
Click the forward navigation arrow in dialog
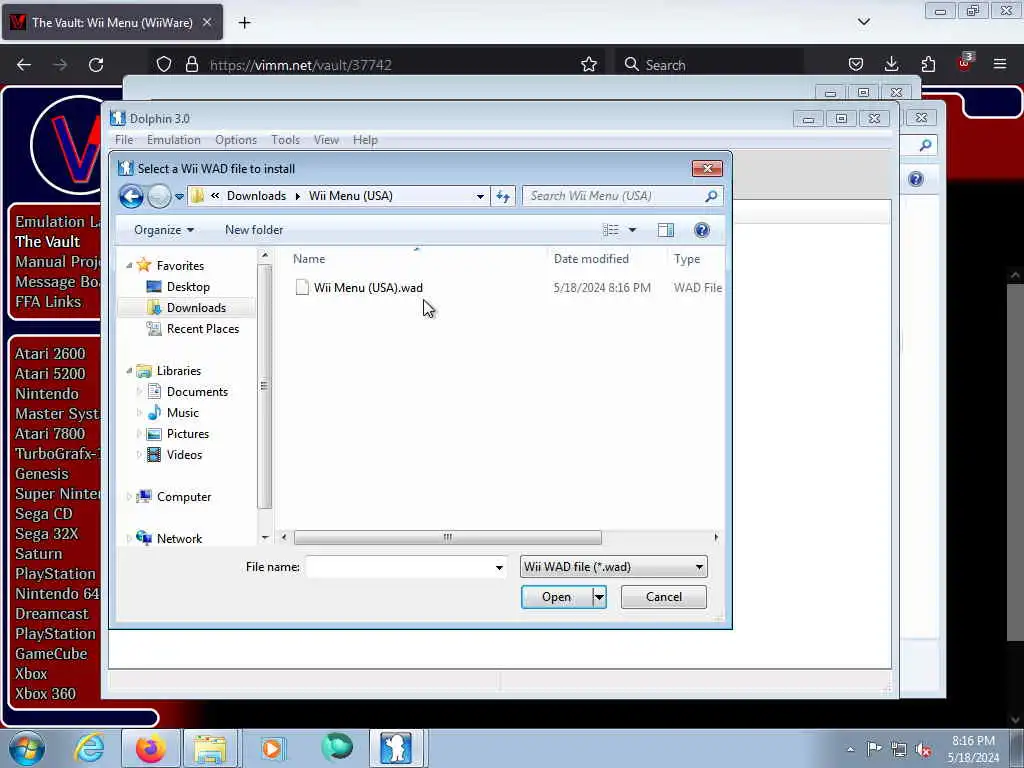coord(159,196)
